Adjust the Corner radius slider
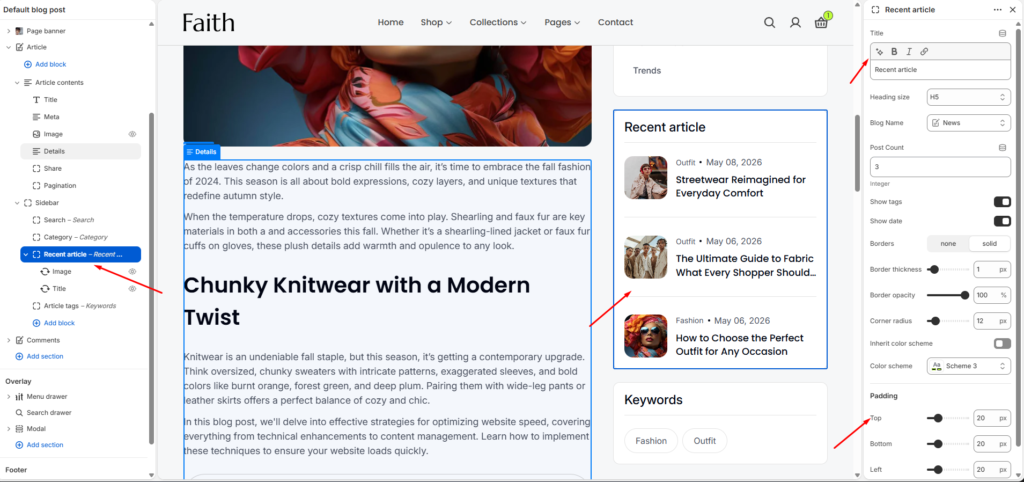 pyautogui.click(x=948, y=321)
